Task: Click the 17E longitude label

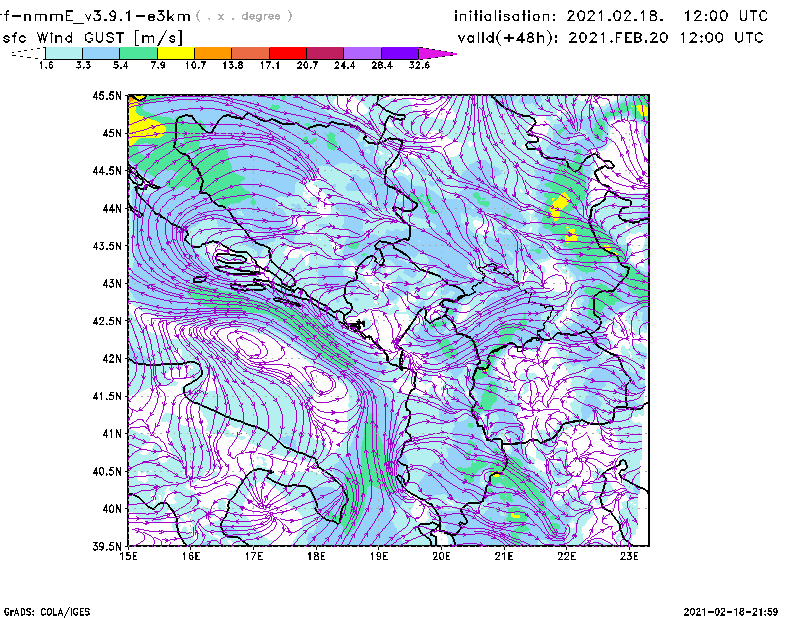Action: [x=254, y=556]
